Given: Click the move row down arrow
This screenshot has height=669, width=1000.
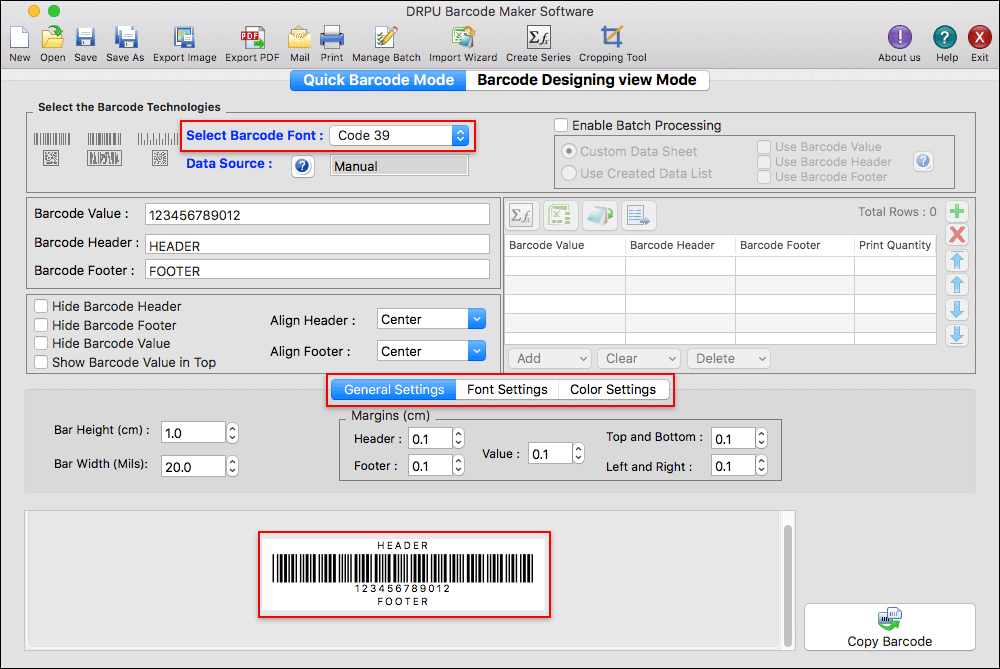Looking at the screenshot, I should [x=956, y=309].
